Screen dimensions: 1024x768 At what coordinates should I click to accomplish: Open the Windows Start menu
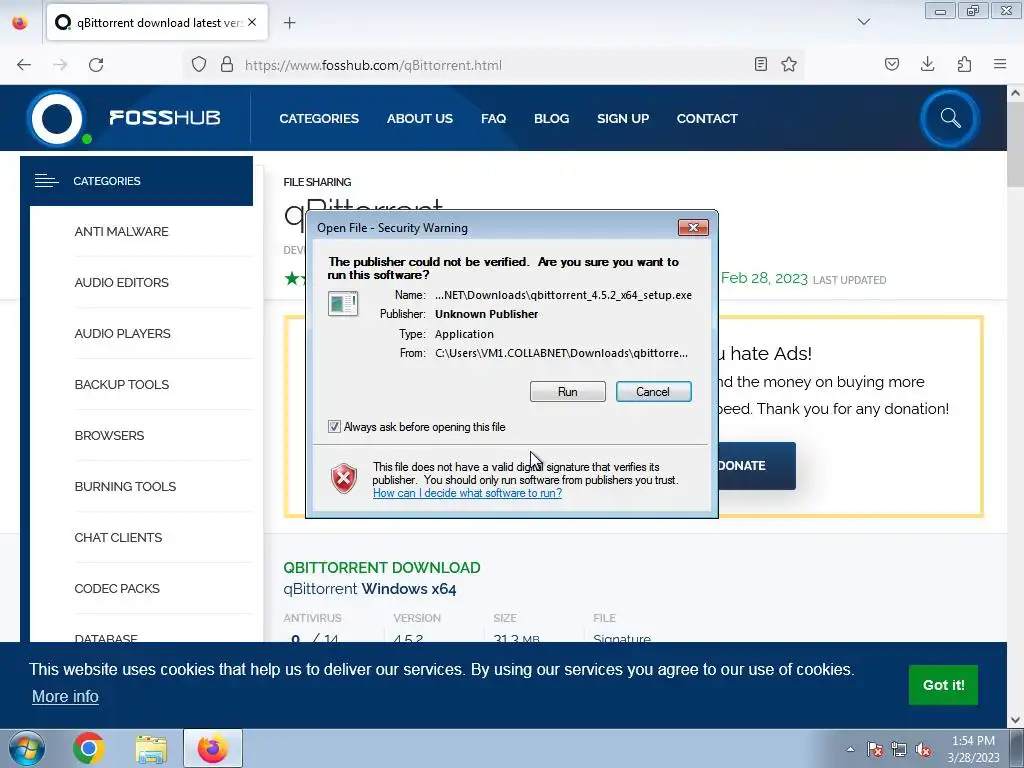[x=26, y=748]
